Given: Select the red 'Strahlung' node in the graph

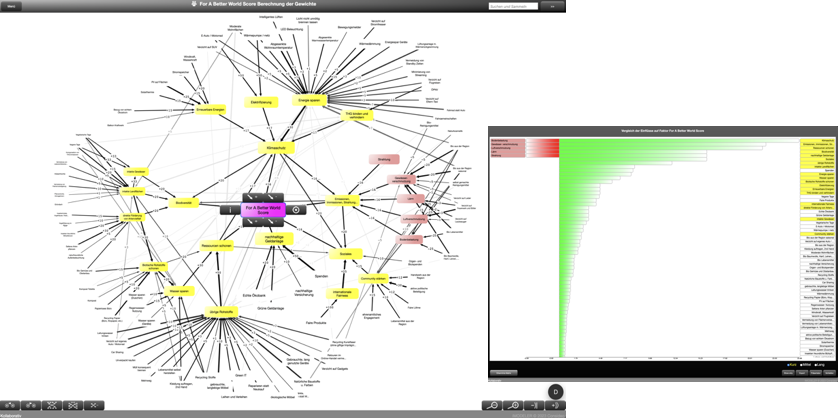Looking at the screenshot, I should (384, 159).
